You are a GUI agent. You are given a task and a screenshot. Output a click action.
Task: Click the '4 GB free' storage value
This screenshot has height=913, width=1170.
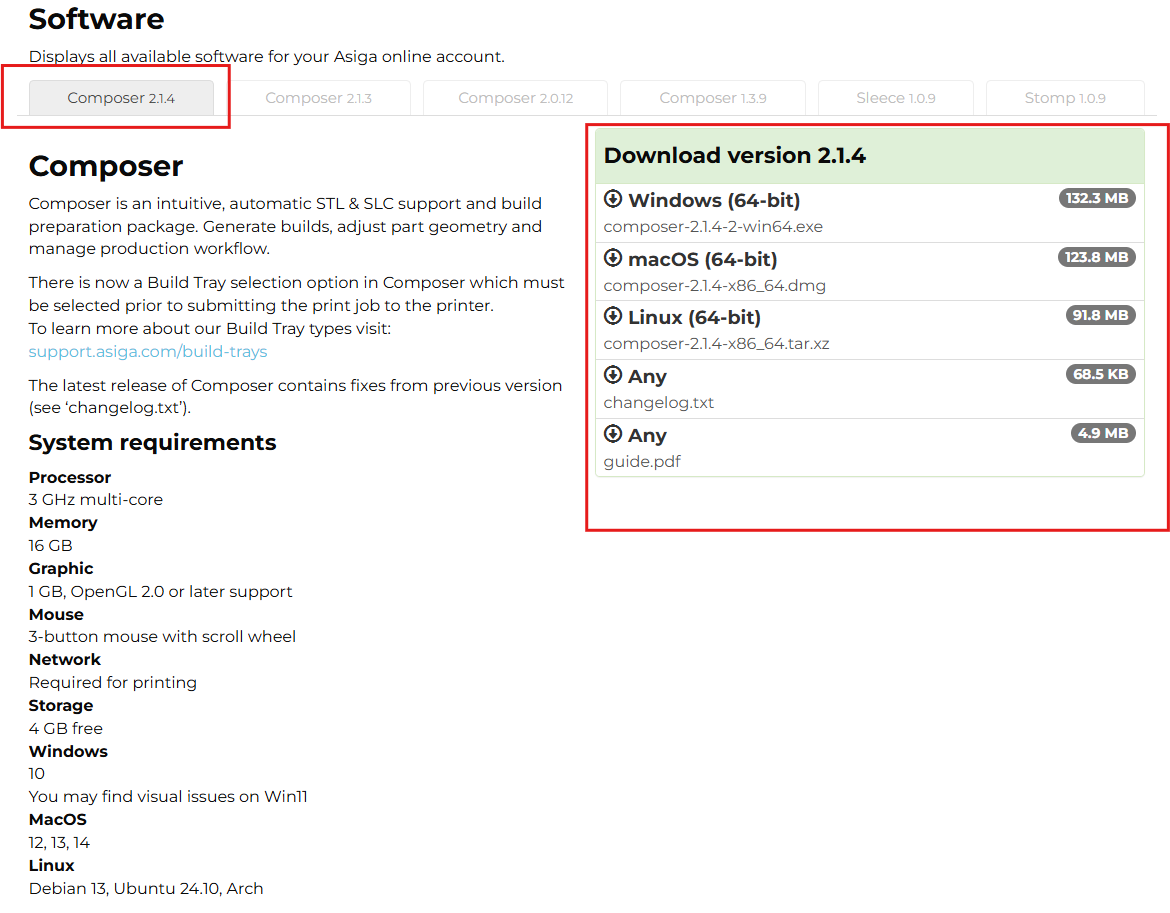66,729
